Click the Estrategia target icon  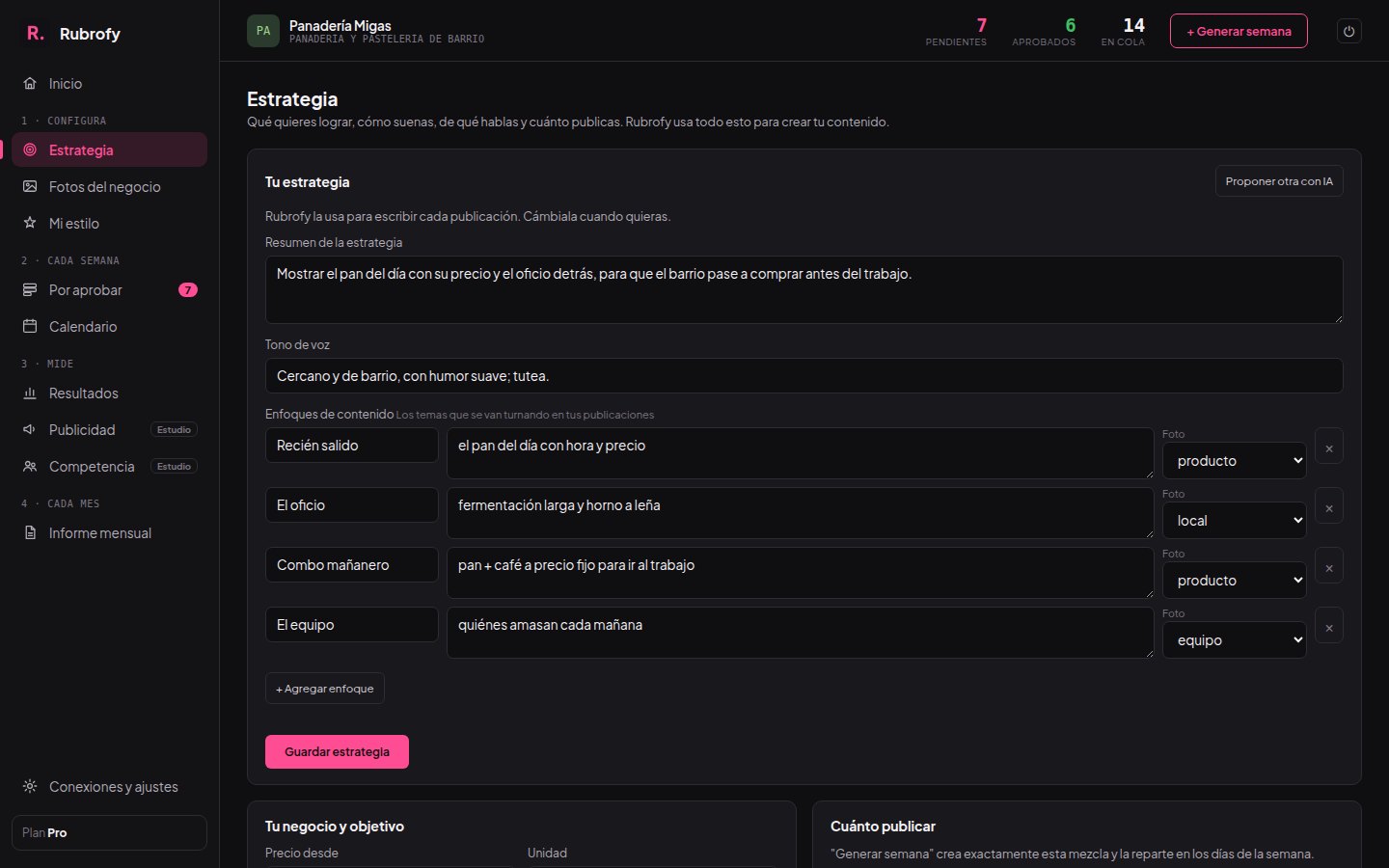30,150
